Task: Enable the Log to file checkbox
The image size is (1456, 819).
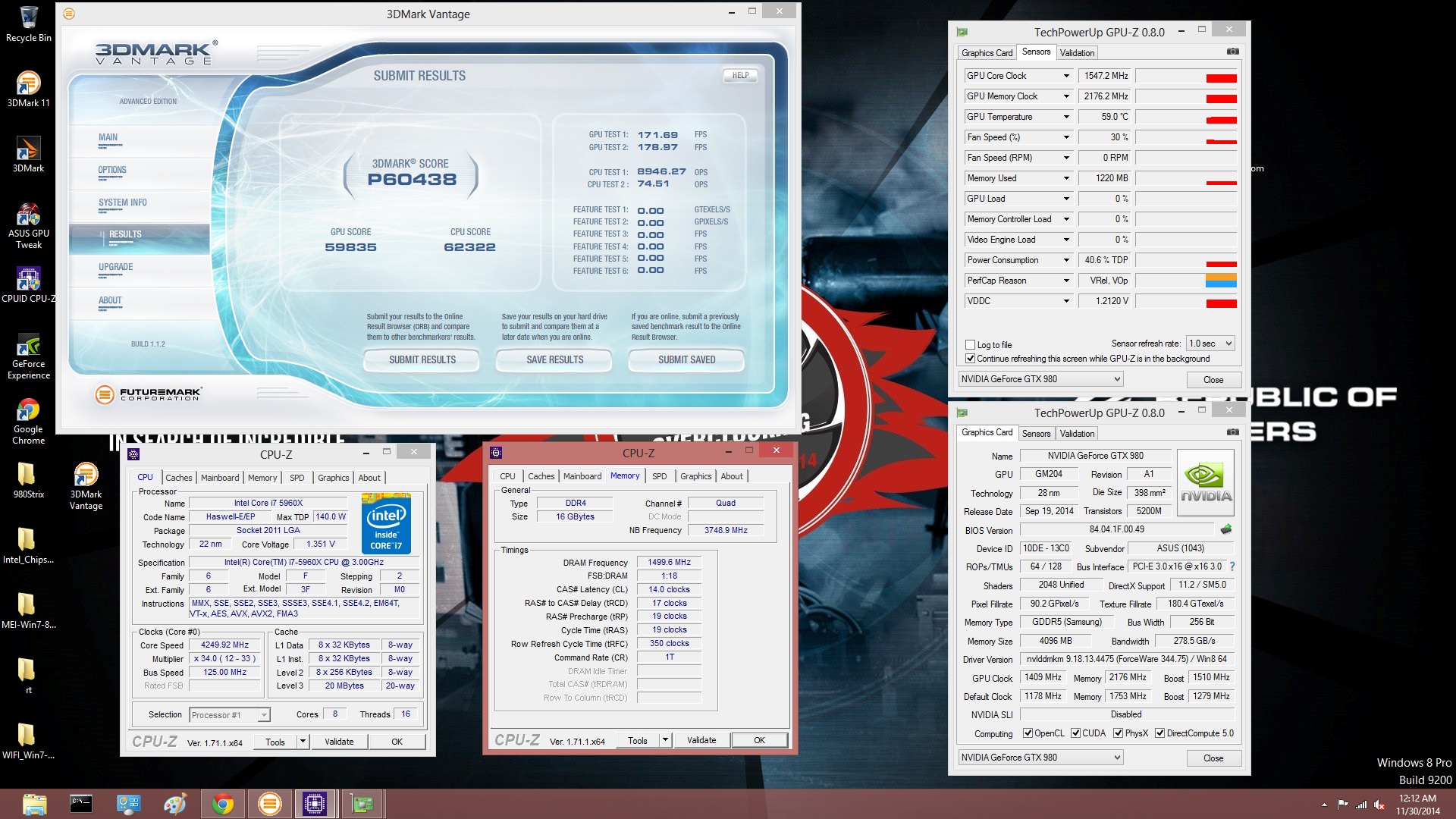Action: point(970,344)
